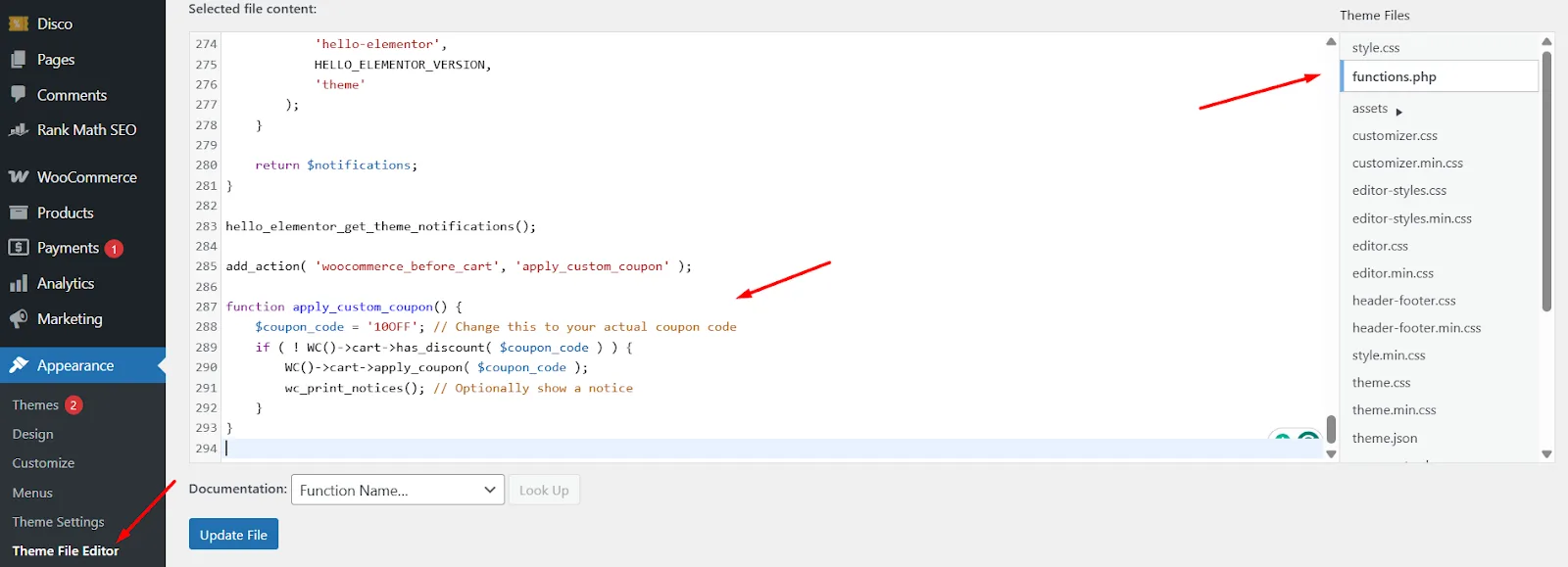Open editor.css theme file
The width and height of the screenshot is (1568, 567).
tap(1380, 246)
